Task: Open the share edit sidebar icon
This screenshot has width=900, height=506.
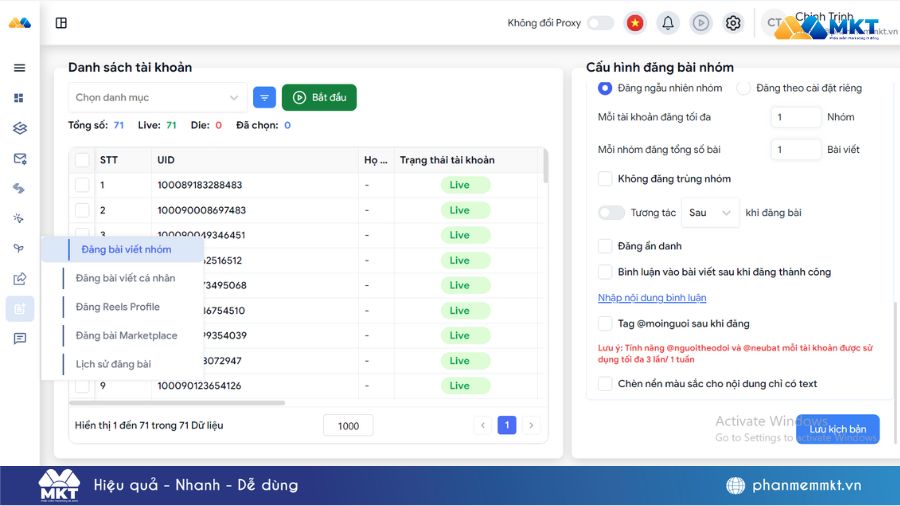Action: tap(20, 279)
